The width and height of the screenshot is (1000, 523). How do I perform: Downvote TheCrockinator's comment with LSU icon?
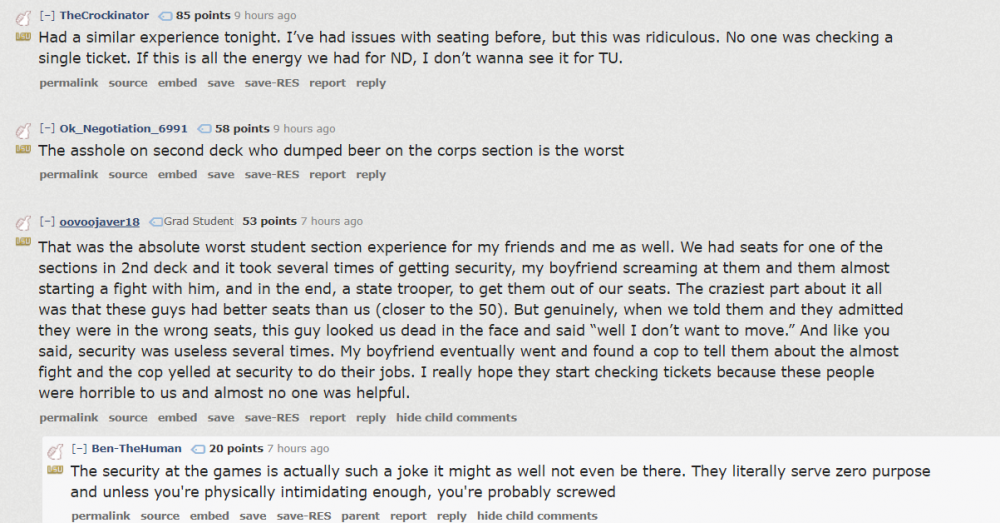(24, 37)
